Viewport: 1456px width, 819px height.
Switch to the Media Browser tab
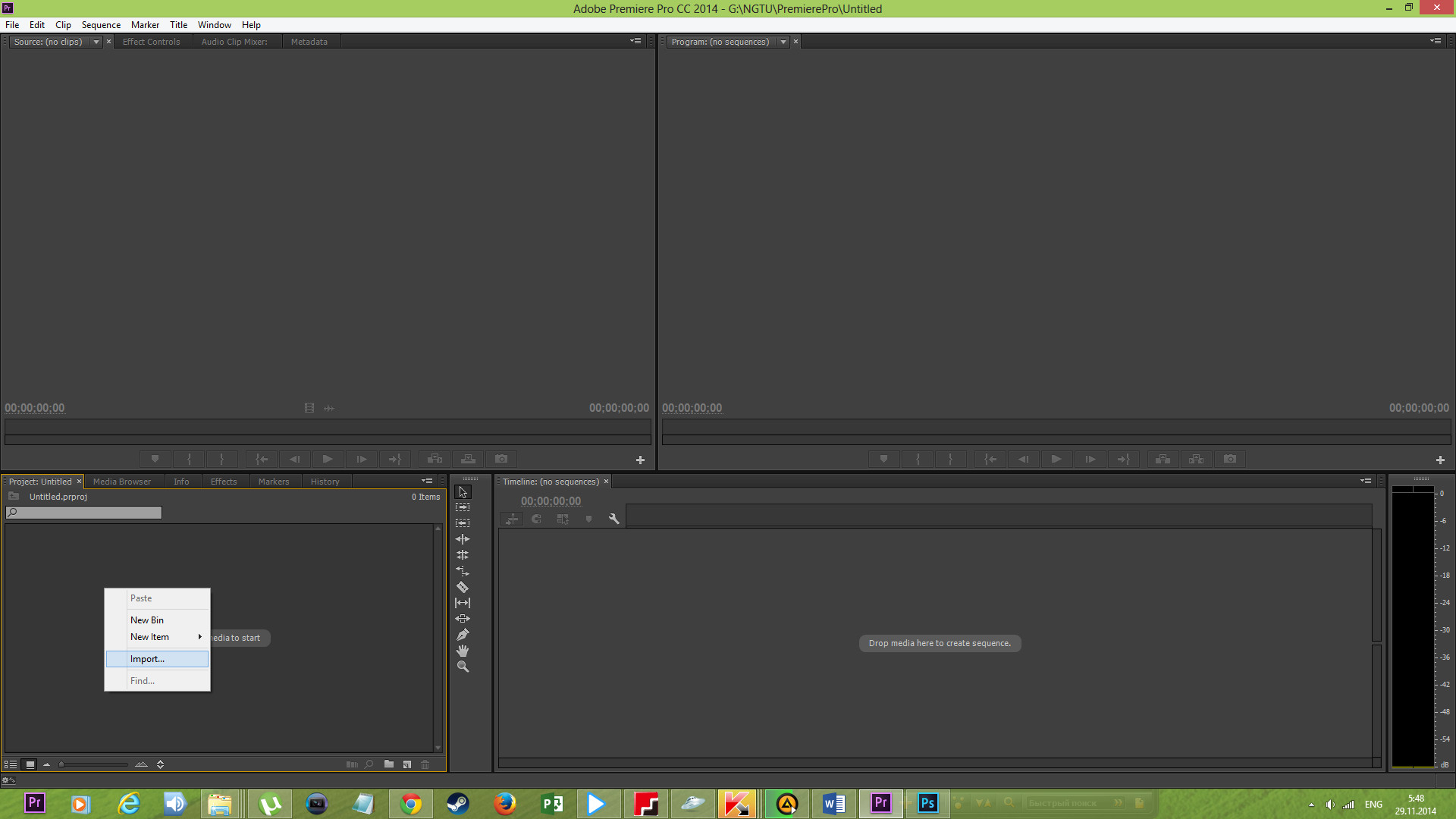[122, 482]
